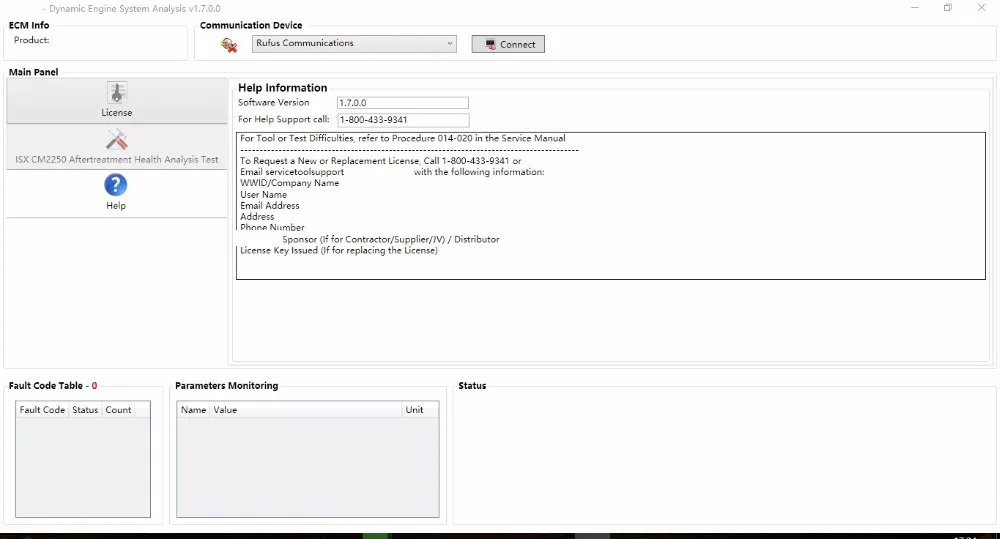Screen dimensions: 1000x539
Task: Click the 'WWID/Company Name' text line
Action: (x=290, y=183)
